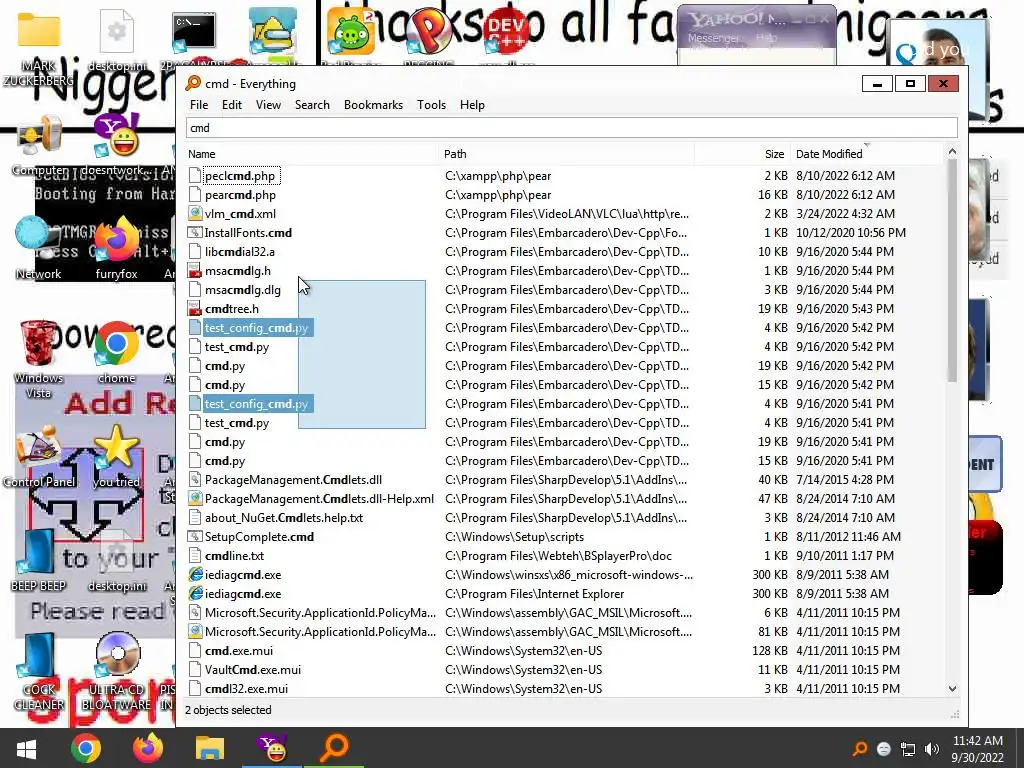Click the date 10/12/2020 10:56 PM
This screenshot has height=768, width=1024.
(850, 232)
